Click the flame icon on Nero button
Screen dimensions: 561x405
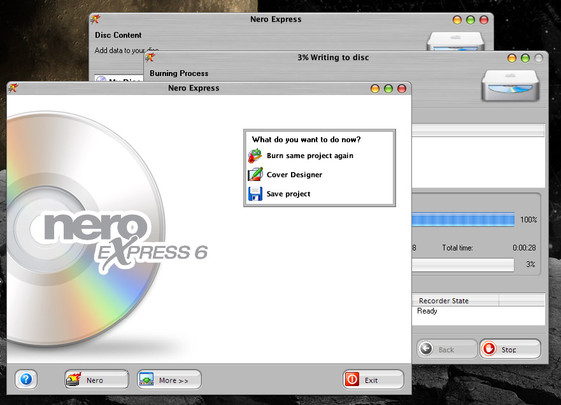[74, 379]
